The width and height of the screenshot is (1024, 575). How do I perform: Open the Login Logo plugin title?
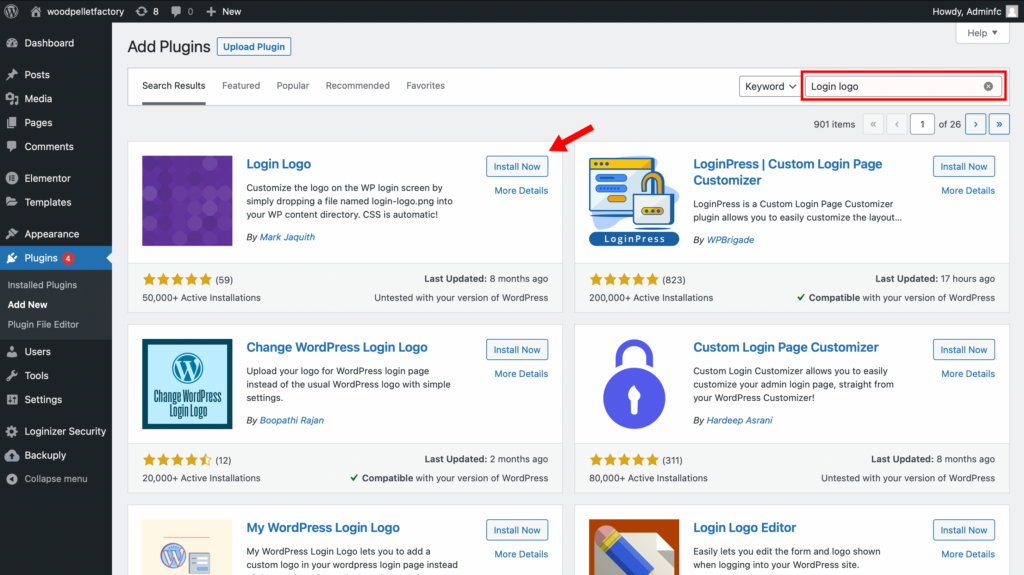click(x=278, y=164)
